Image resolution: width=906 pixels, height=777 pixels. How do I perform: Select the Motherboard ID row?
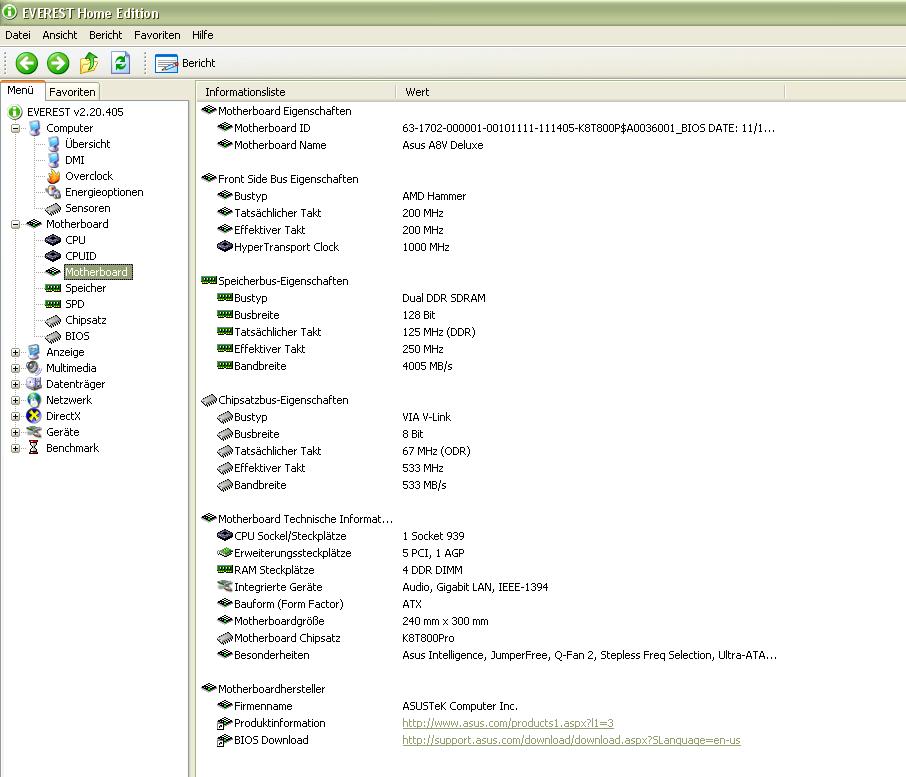pyautogui.click(x=497, y=128)
